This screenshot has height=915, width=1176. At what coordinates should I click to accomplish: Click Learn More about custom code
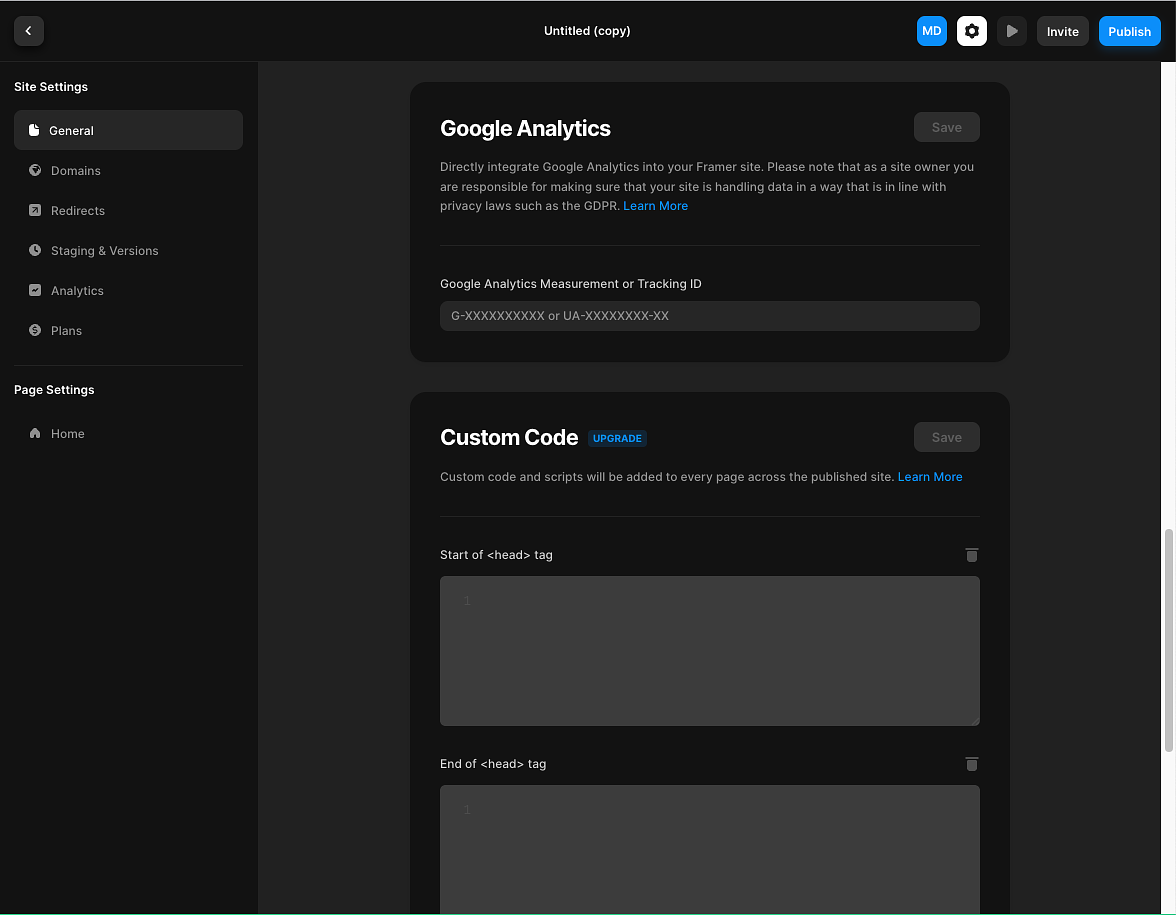pos(930,477)
